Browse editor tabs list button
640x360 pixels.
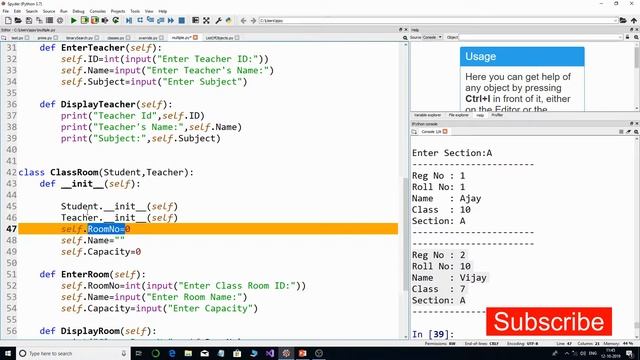[x=4, y=38]
